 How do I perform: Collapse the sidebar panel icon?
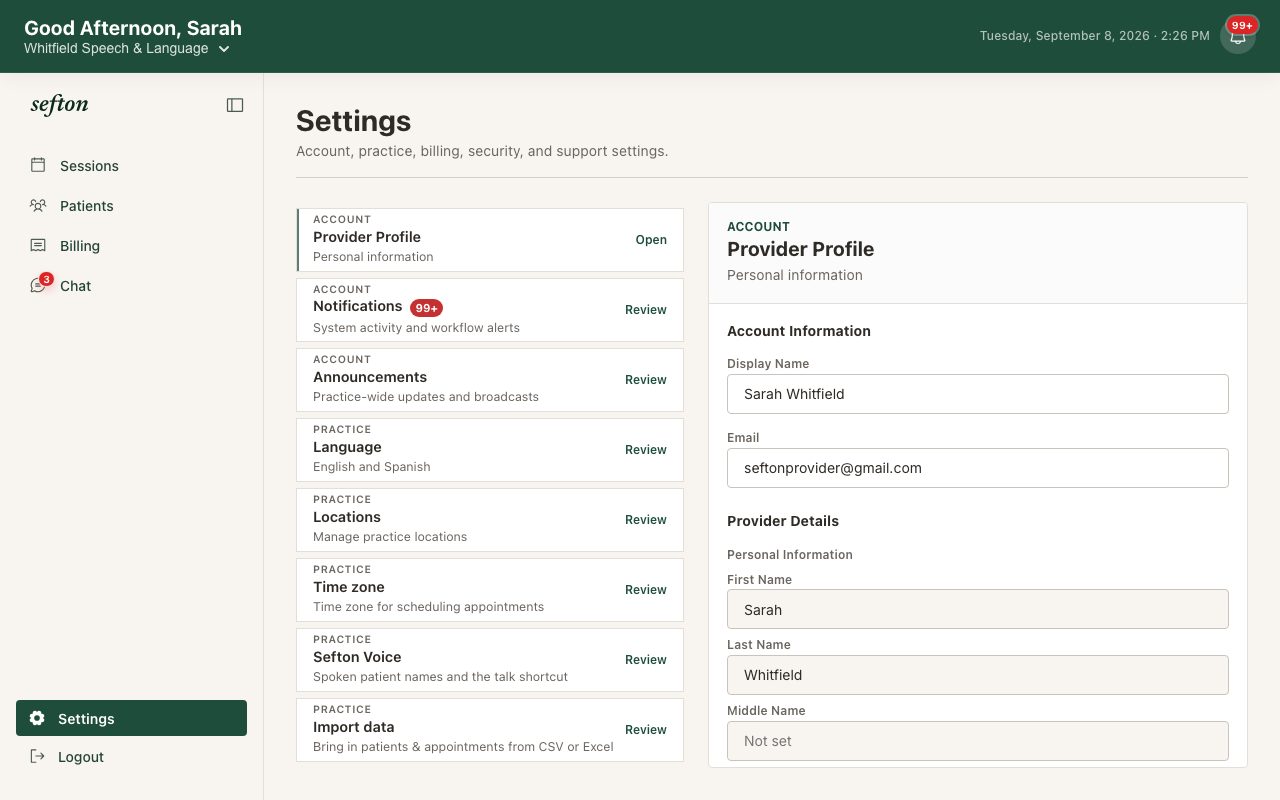[x=235, y=105]
